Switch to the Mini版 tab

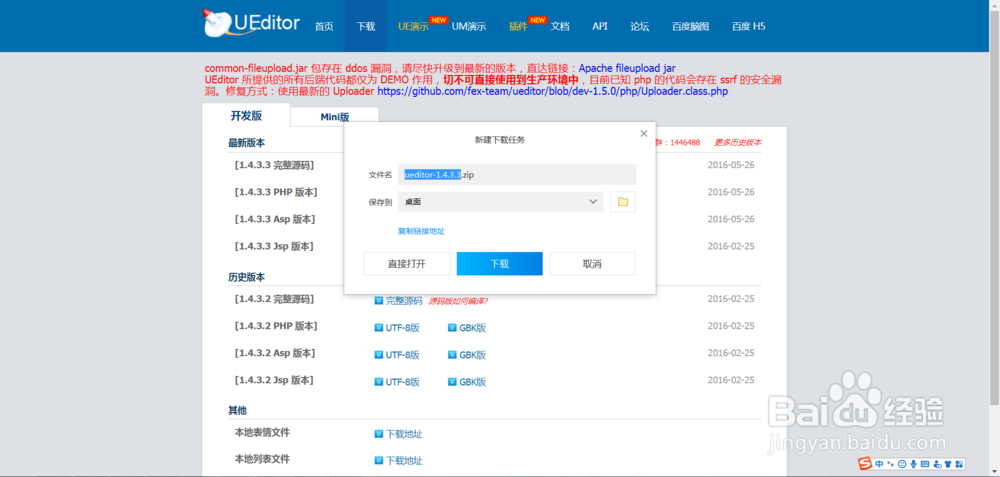pos(335,117)
